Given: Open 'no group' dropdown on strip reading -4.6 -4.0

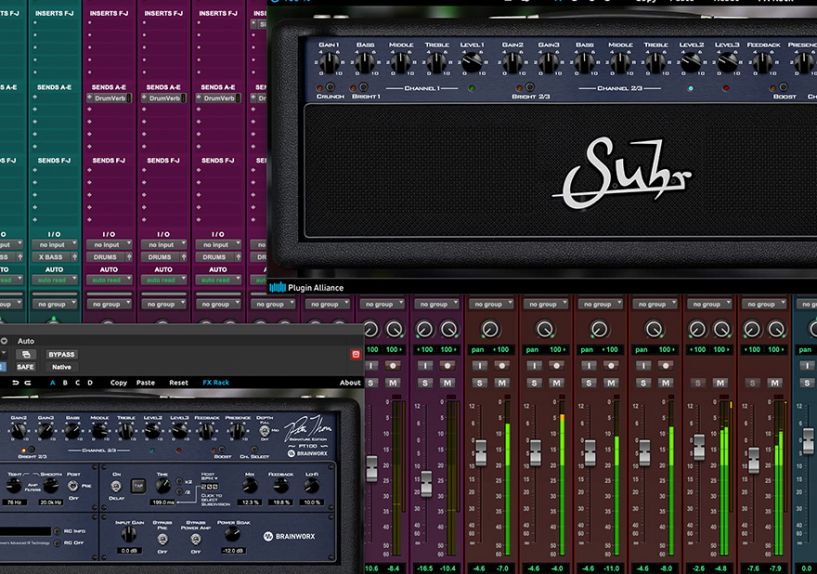Looking at the screenshot, I should pos(545,304).
